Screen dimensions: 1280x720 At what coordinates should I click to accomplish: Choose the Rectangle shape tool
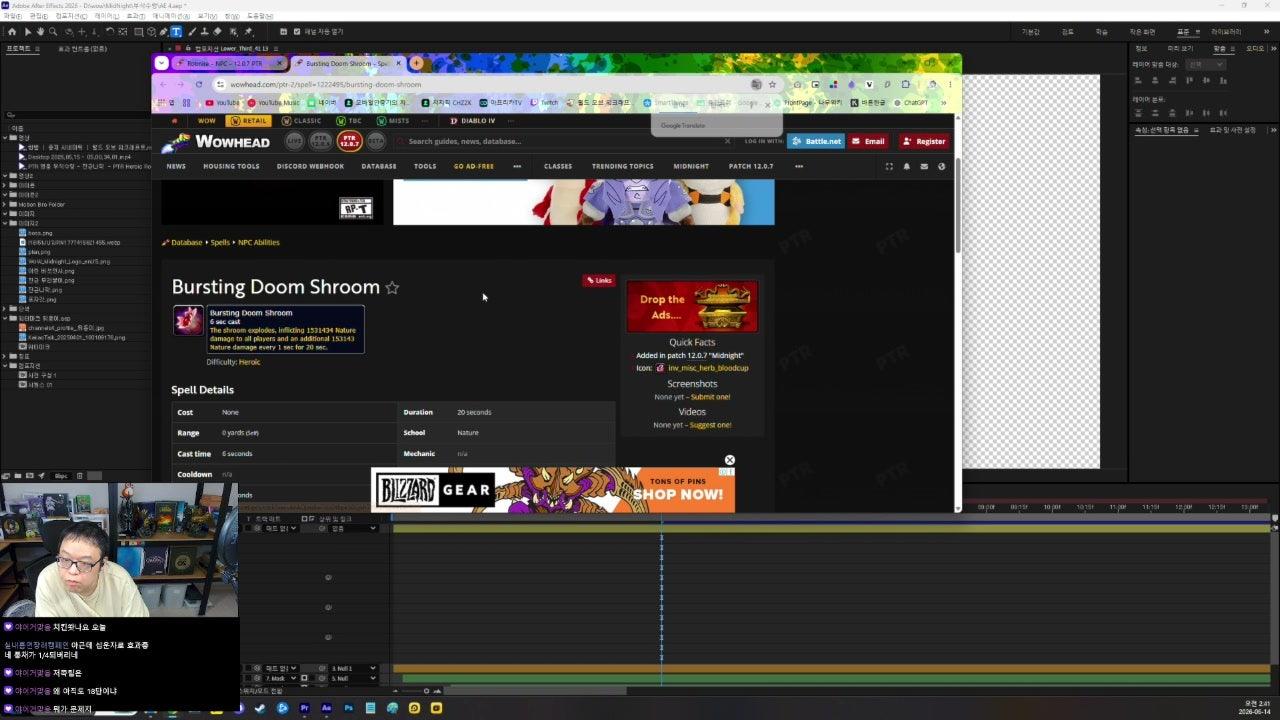click(138, 31)
